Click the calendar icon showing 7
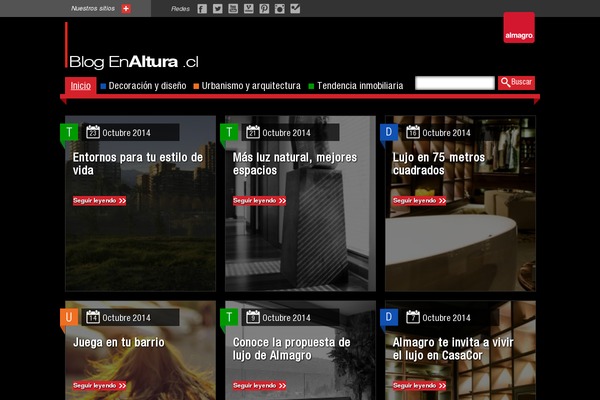This screenshot has height=400, width=600. tap(412, 317)
